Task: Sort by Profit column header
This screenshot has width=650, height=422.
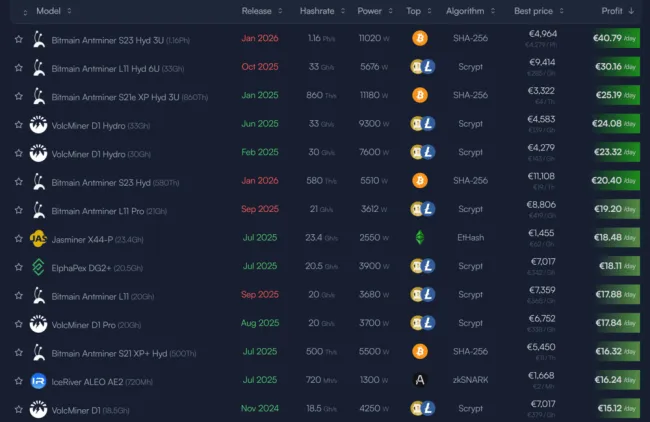Action: point(612,11)
